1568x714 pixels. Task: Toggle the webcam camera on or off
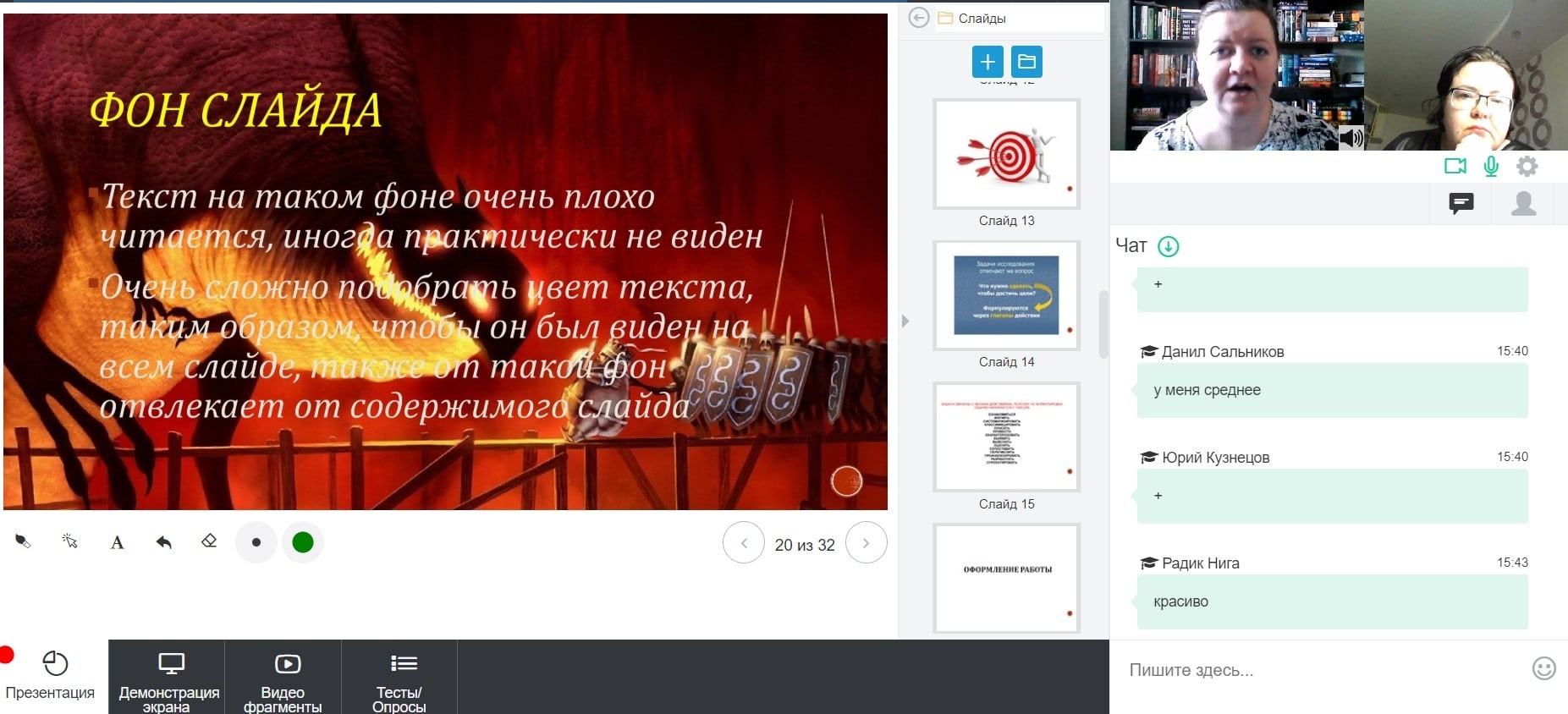click(1455, 167)
